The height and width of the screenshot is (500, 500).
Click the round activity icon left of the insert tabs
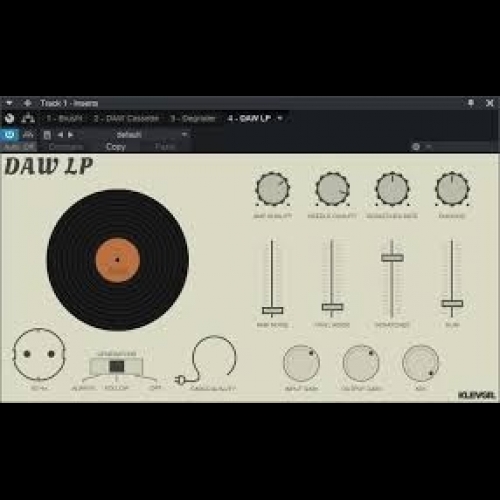tap(10, 118)
